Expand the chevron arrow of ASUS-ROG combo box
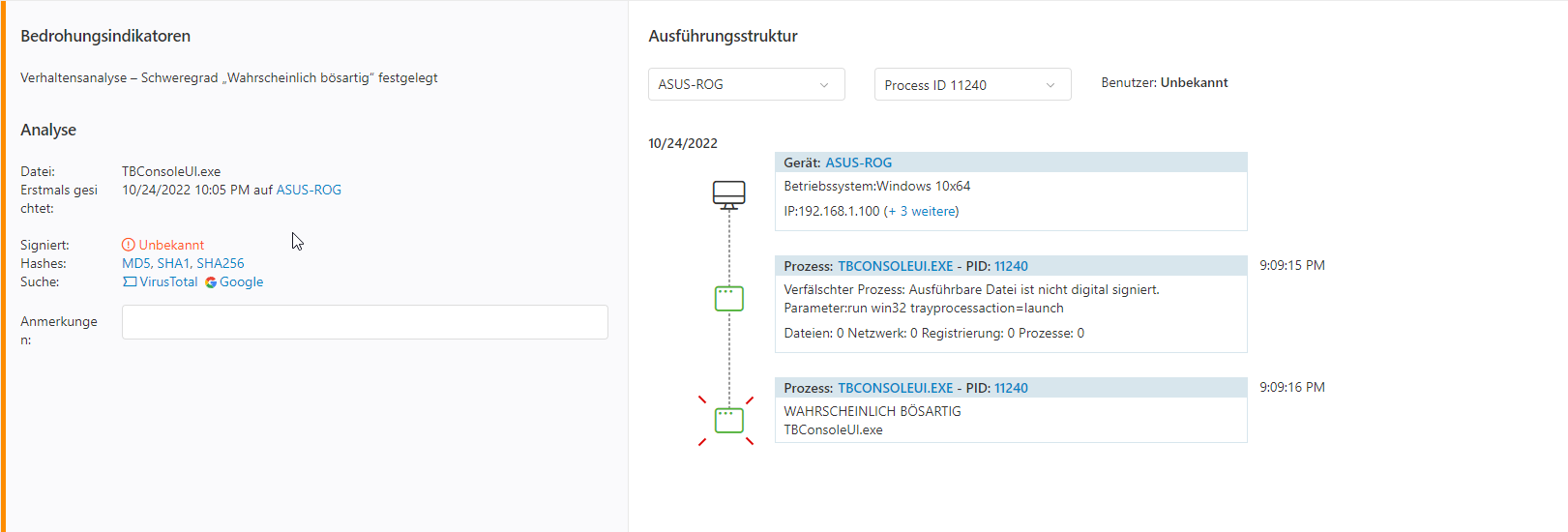Screen dimensions: 1568x532 point(824,85)
